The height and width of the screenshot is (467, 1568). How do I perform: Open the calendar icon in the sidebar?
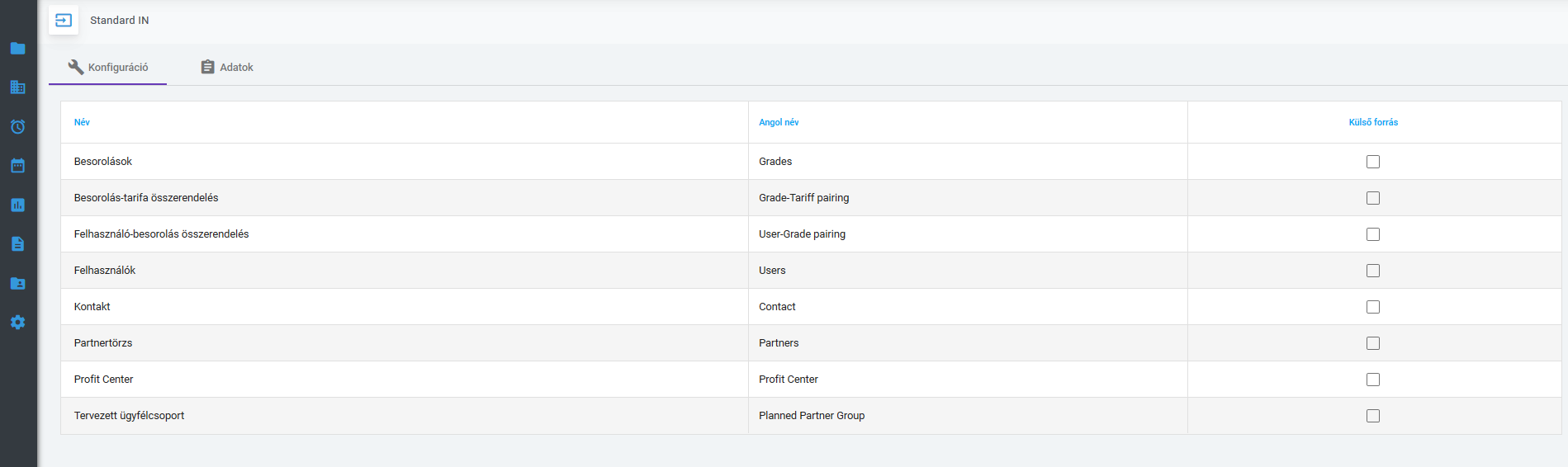point(17,165)
